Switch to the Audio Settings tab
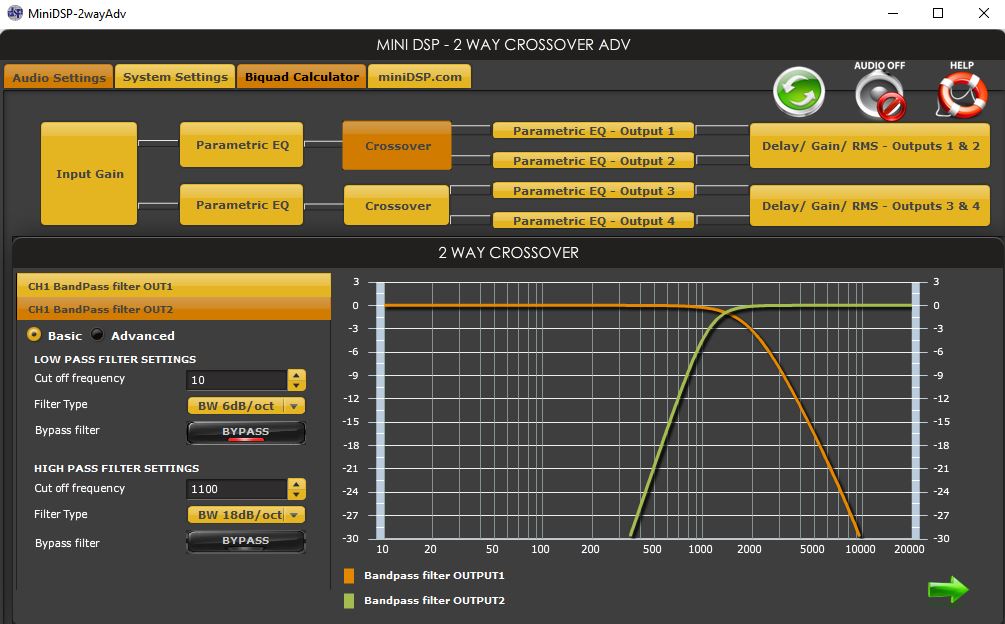Image resolution: width=1005 pixels, height=624 pixels. tap(59, 77)
